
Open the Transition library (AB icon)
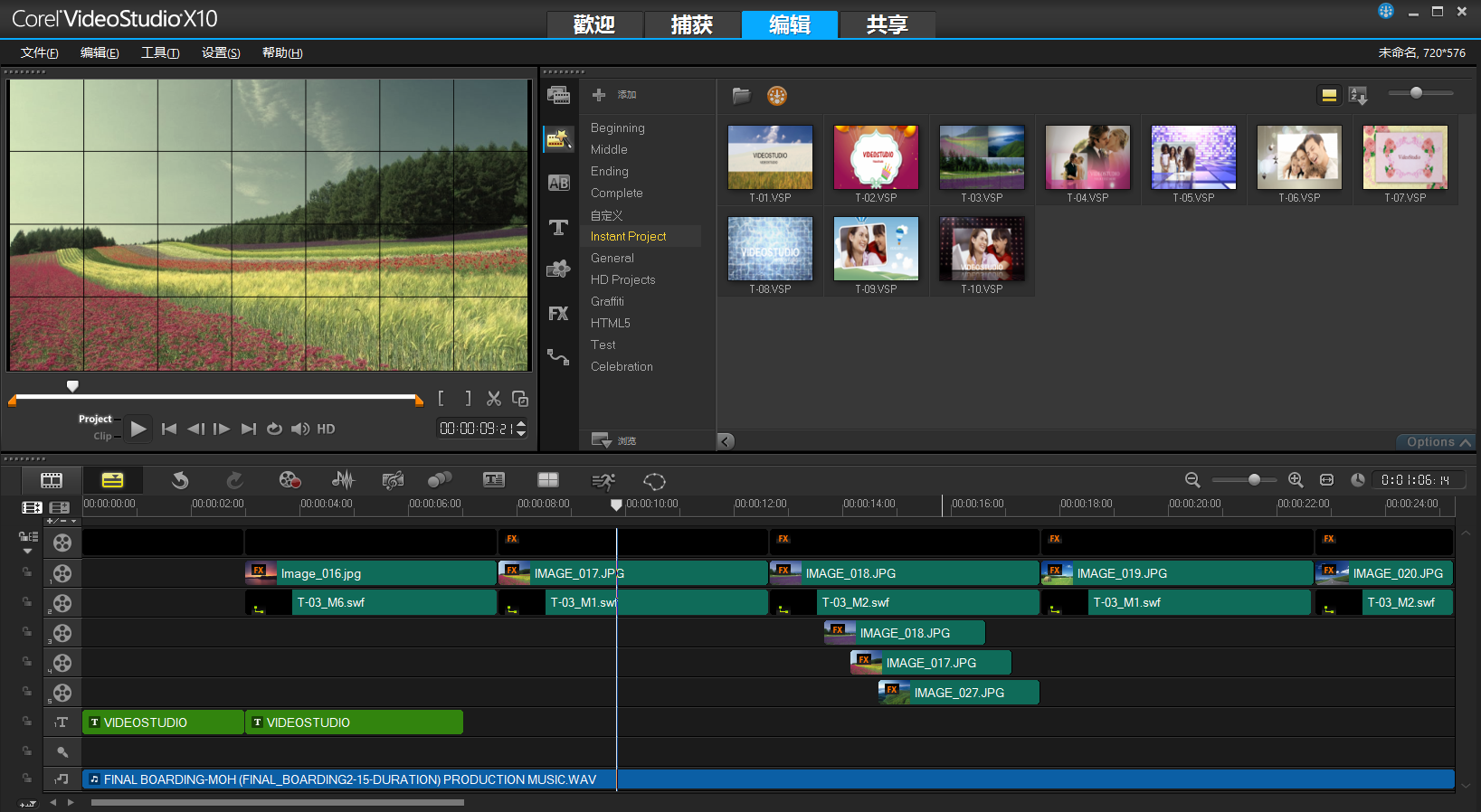(558, 183)
